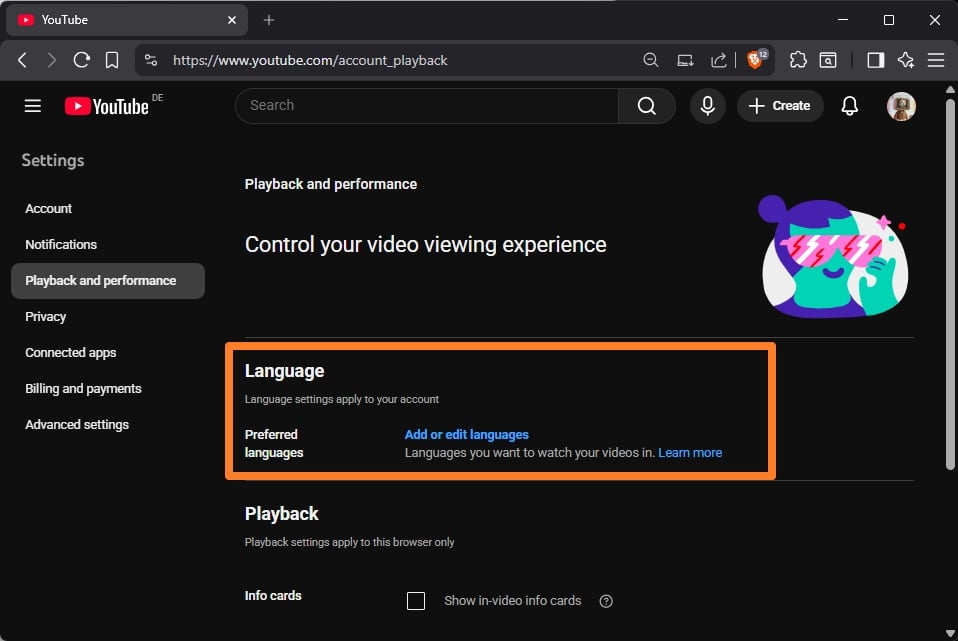
Task: Click the Learn more link
Action: pos(690,453)
